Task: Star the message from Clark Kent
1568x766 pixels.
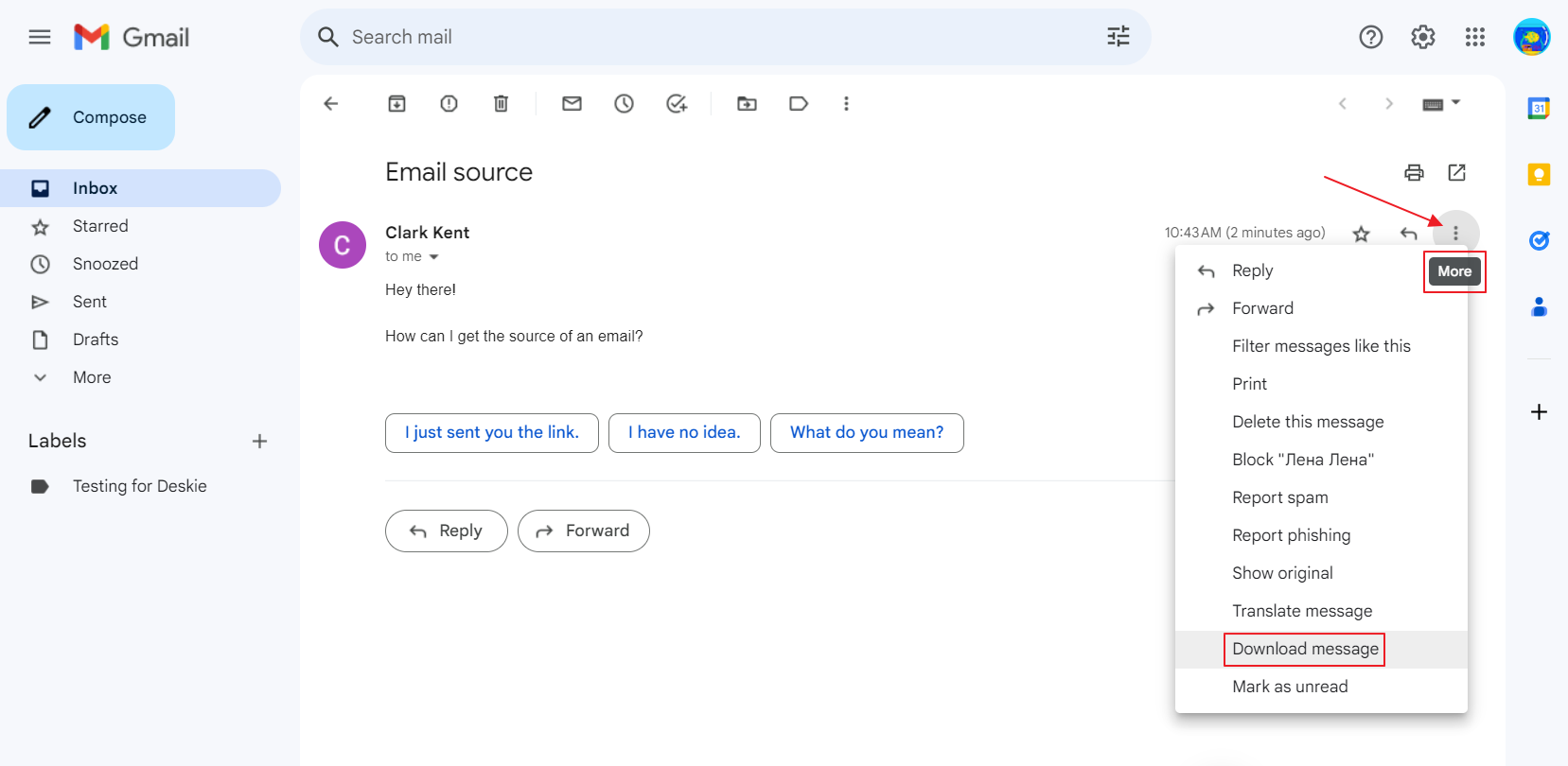Action: 1361,234
